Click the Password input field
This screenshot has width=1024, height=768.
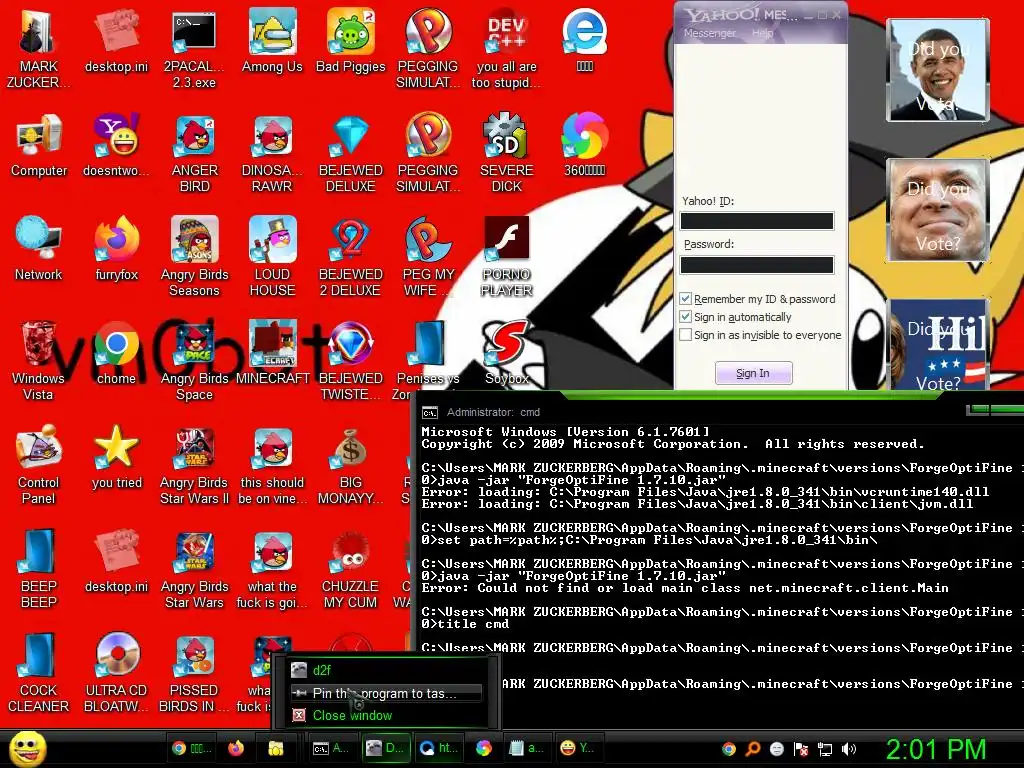coord(757,264)
